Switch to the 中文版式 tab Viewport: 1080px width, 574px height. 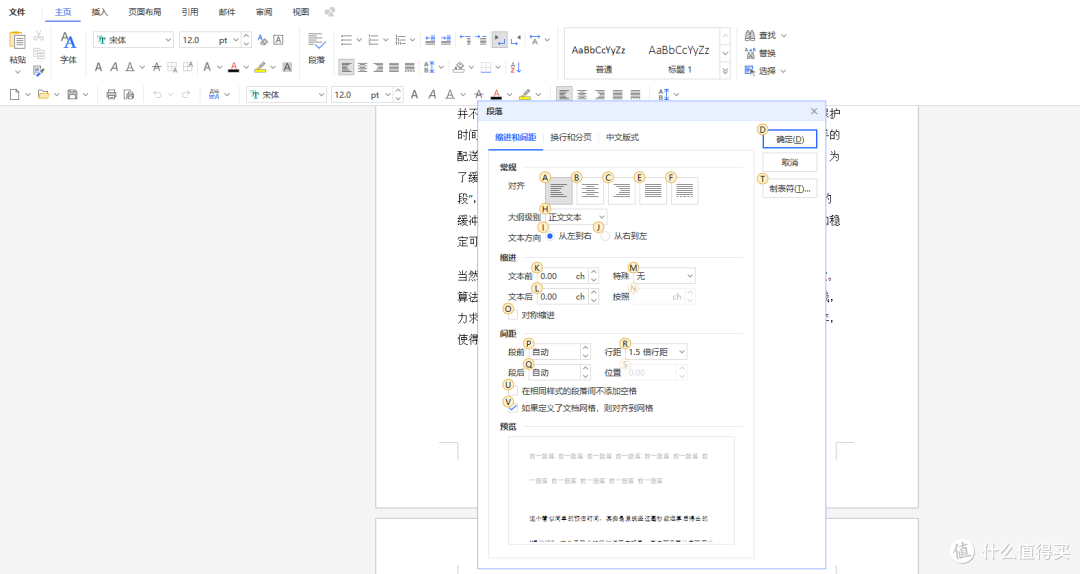pos(622,137)
